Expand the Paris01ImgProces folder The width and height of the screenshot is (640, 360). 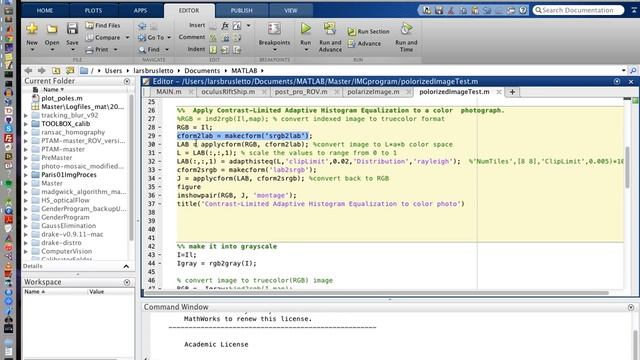[26, 175]
